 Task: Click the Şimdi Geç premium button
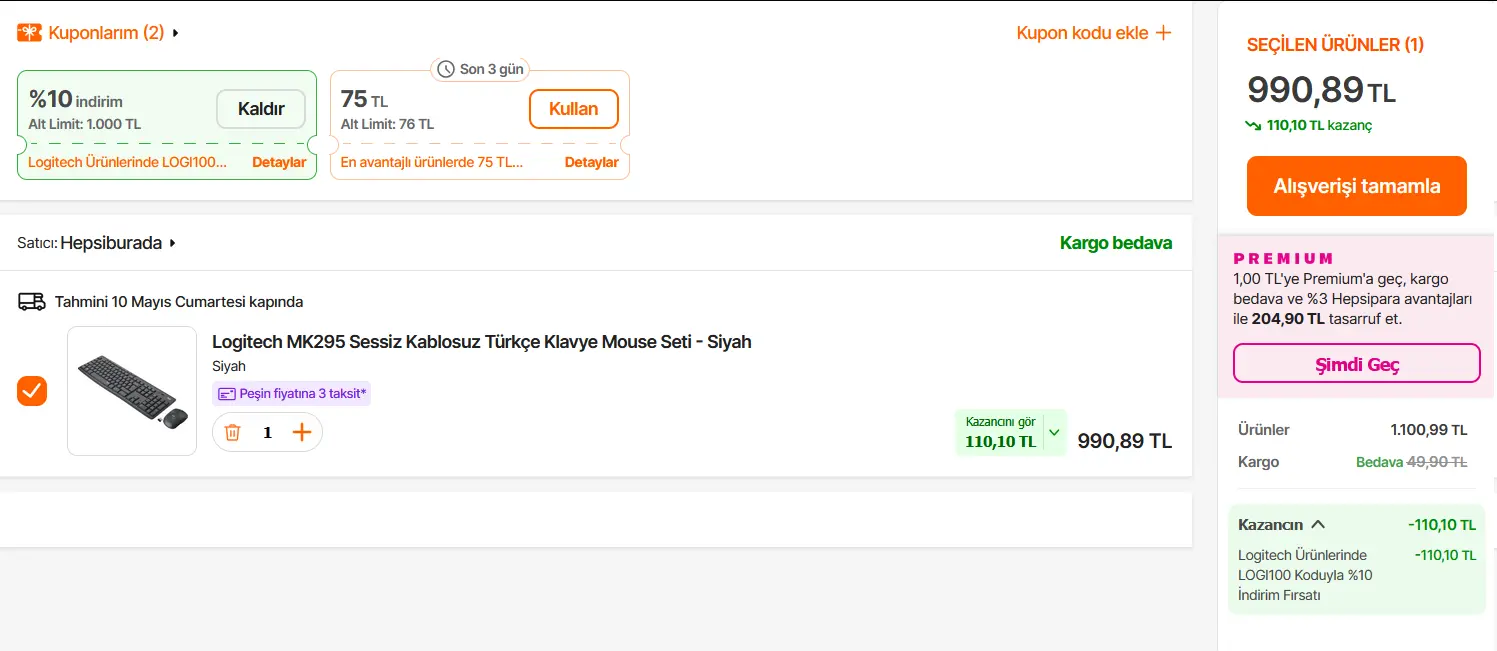(x=1357, y=364)
